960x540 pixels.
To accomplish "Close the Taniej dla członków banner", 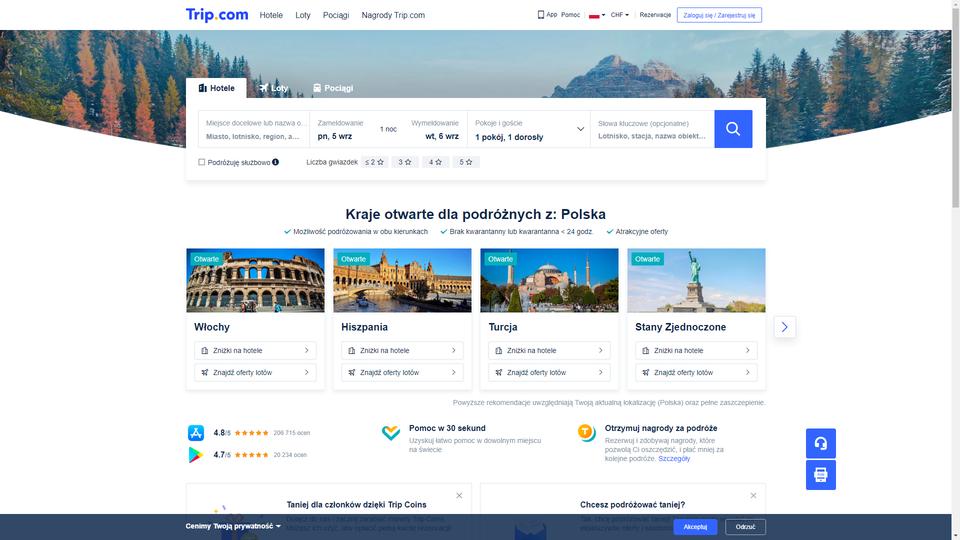I will (459, 495).
